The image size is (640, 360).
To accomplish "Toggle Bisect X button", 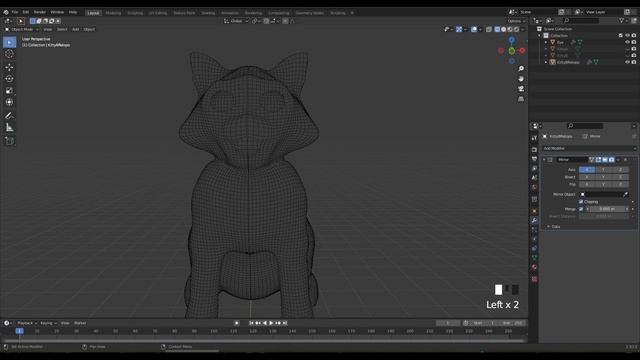I will tap(587, 177).
